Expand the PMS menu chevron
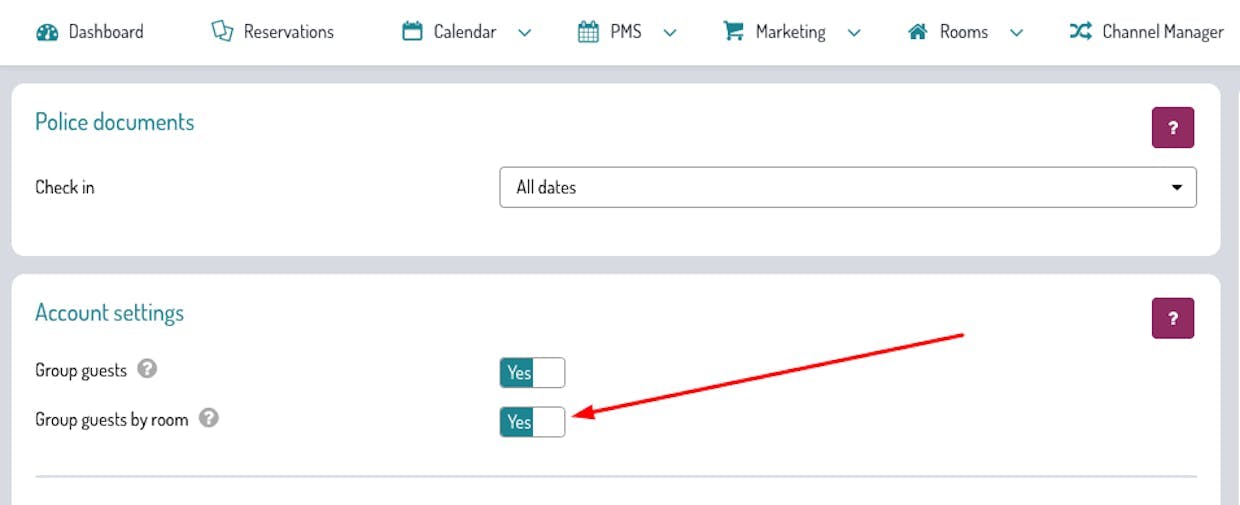Image resolution: width=1240 pixels, height=505 pixels. [670, 33]
